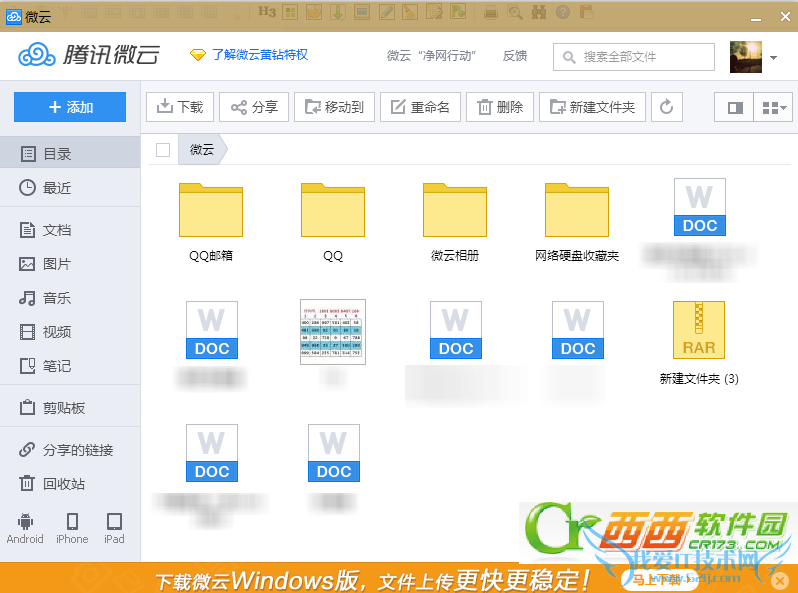Click the iPhone download icon
The image size is (798, 593).
click(72, 528)
